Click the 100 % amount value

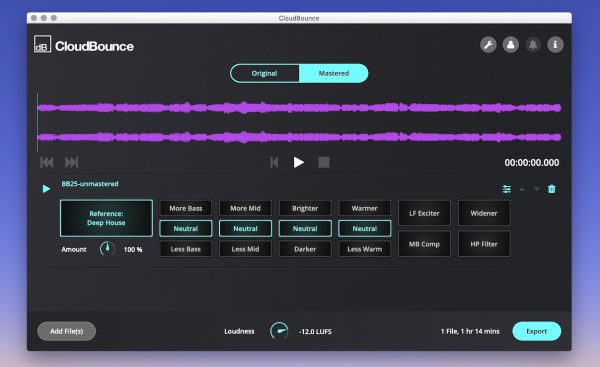(133, 250)
